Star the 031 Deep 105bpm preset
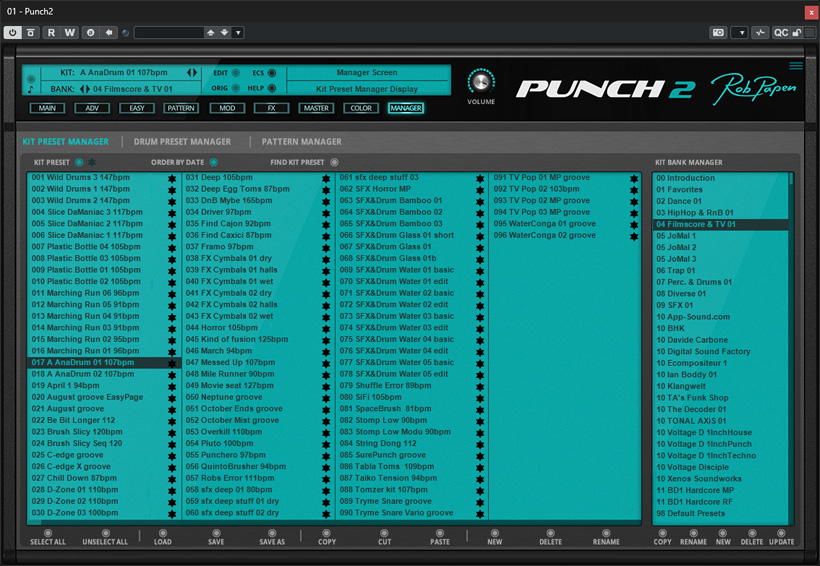The width and height of the screenshot is (820, 566). click(x=326, y=178)
